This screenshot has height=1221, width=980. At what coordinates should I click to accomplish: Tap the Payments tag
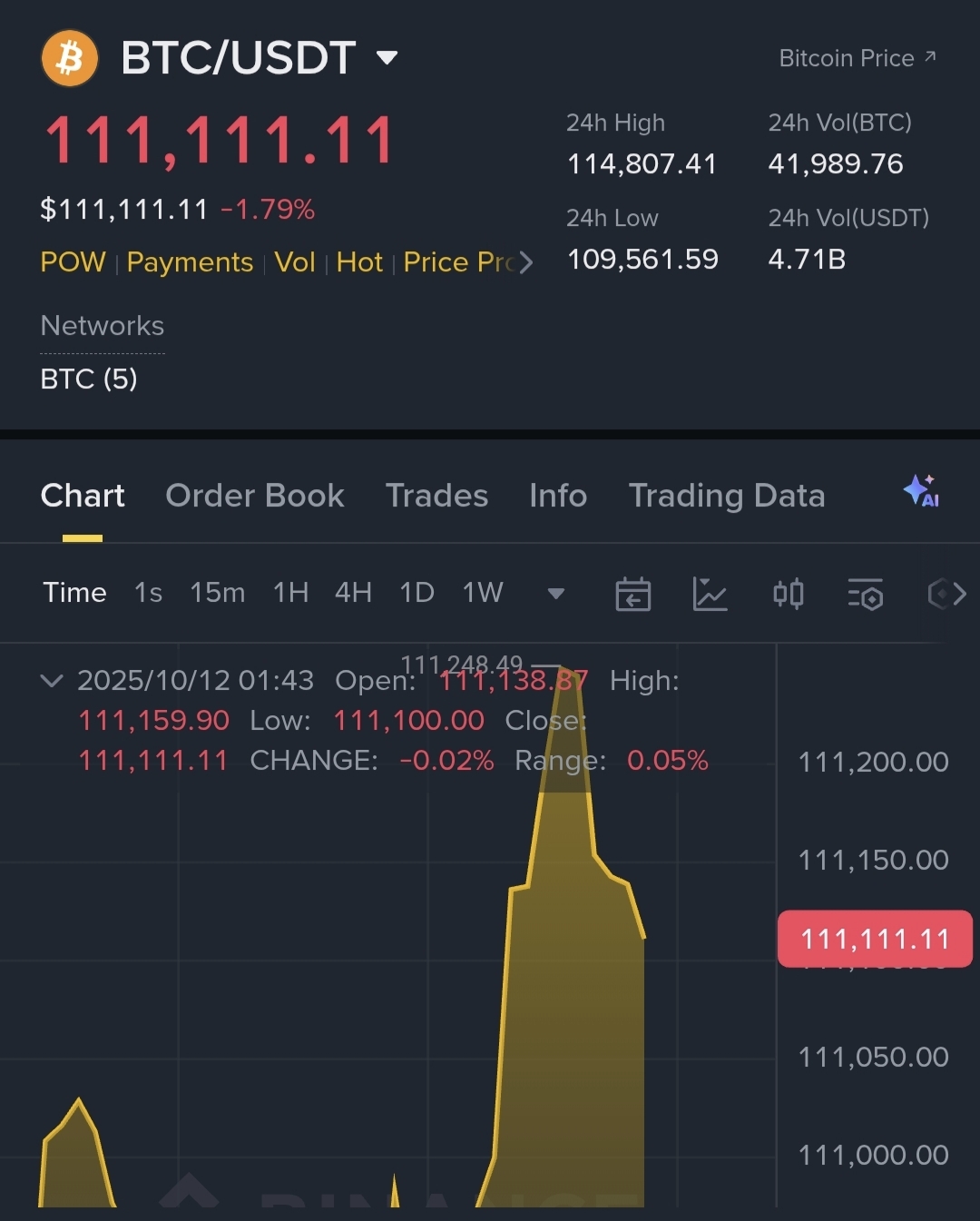190,262
